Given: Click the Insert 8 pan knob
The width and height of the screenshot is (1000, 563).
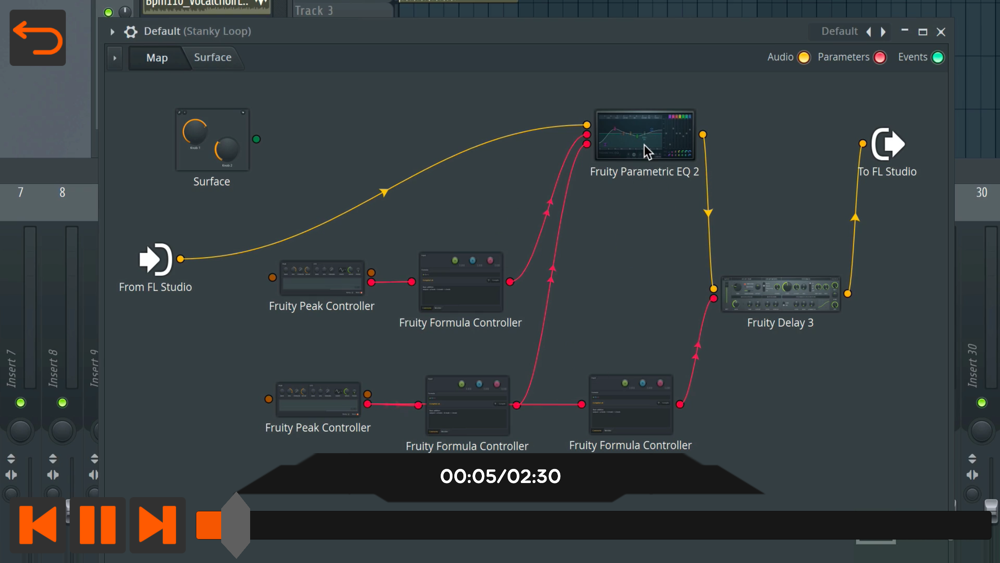Looking at the screenshot, I should click(62, 431).
